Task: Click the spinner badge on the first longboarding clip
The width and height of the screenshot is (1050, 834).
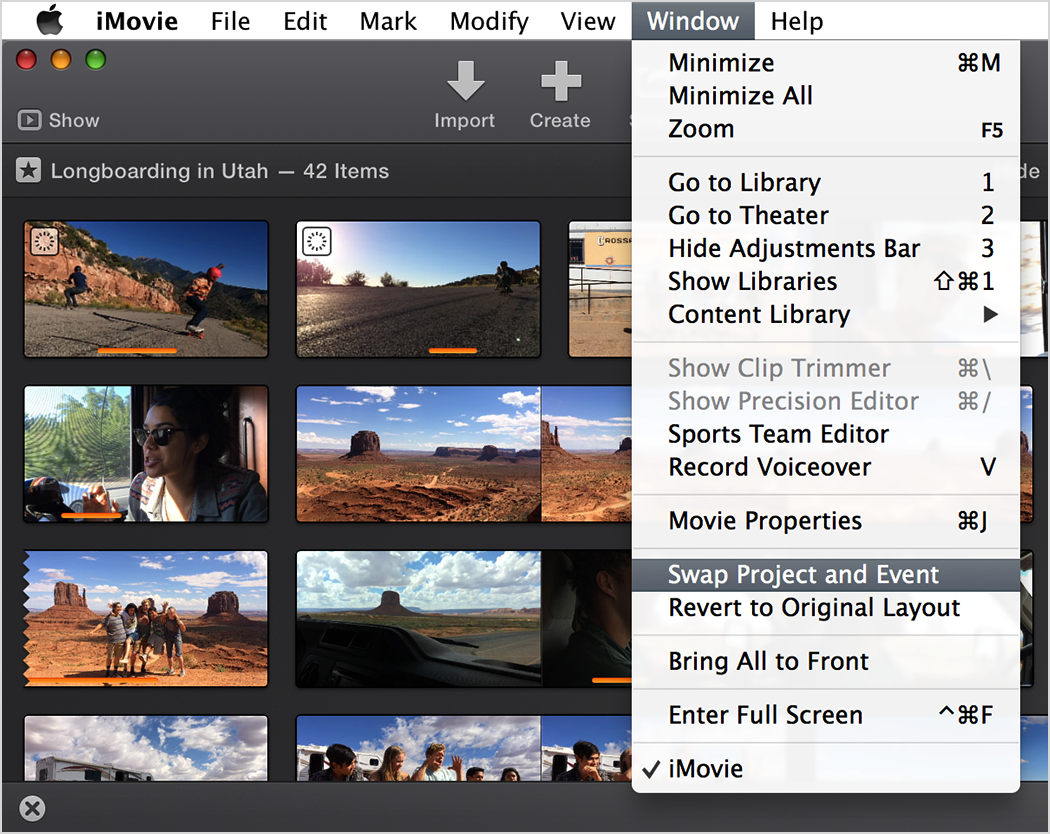Action: (44, 241)
